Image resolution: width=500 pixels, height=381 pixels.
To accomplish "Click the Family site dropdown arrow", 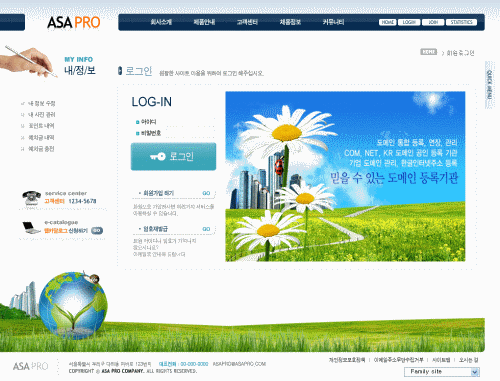I will [475, 372].
